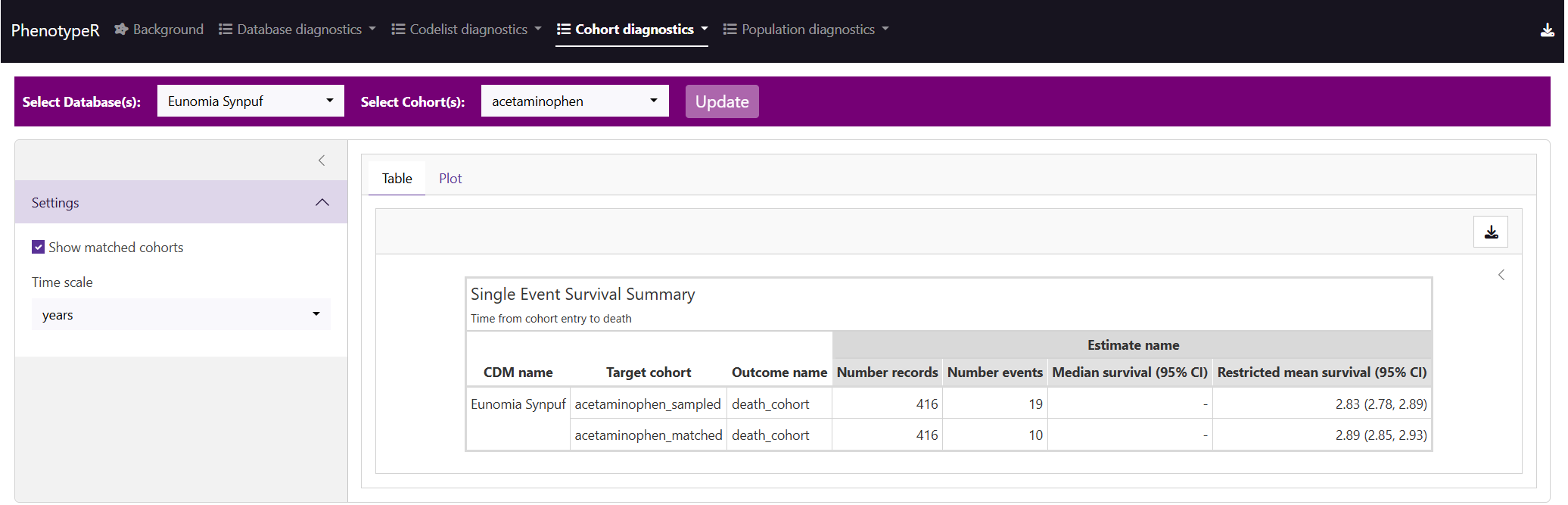
Task: Open the Select Database dropdown
Action: tap(250, 101)
